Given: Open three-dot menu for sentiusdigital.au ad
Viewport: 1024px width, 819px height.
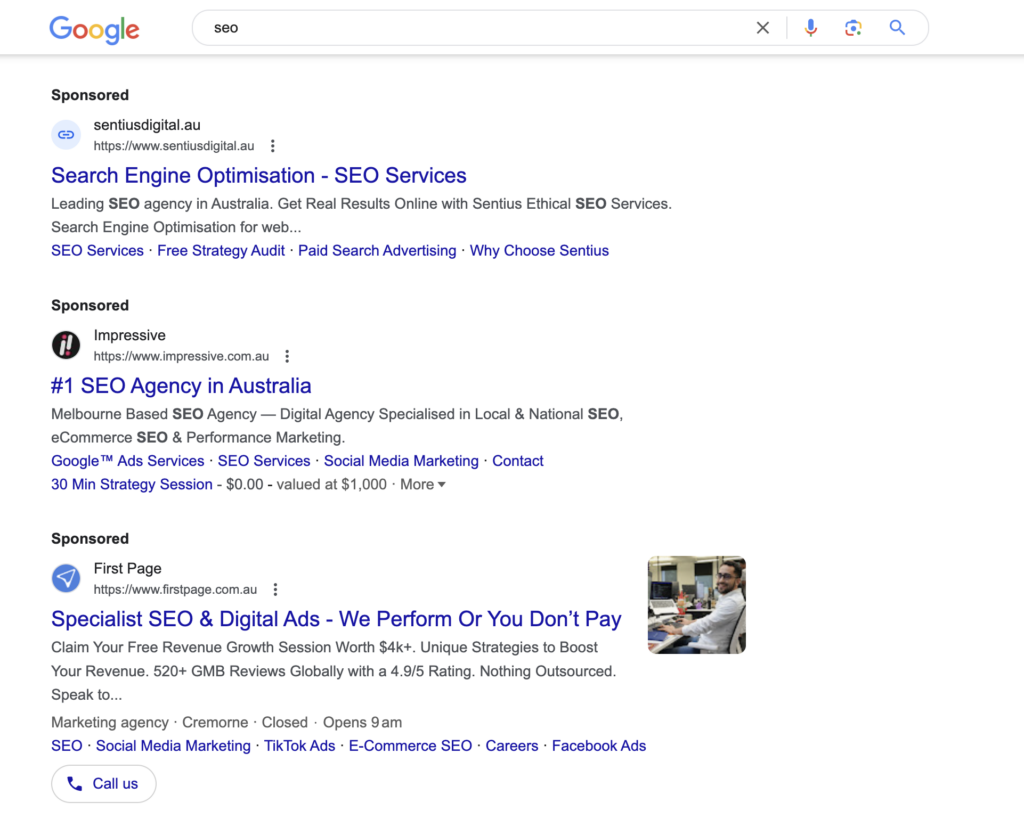Looking at the screenshot, I should 273,146.
